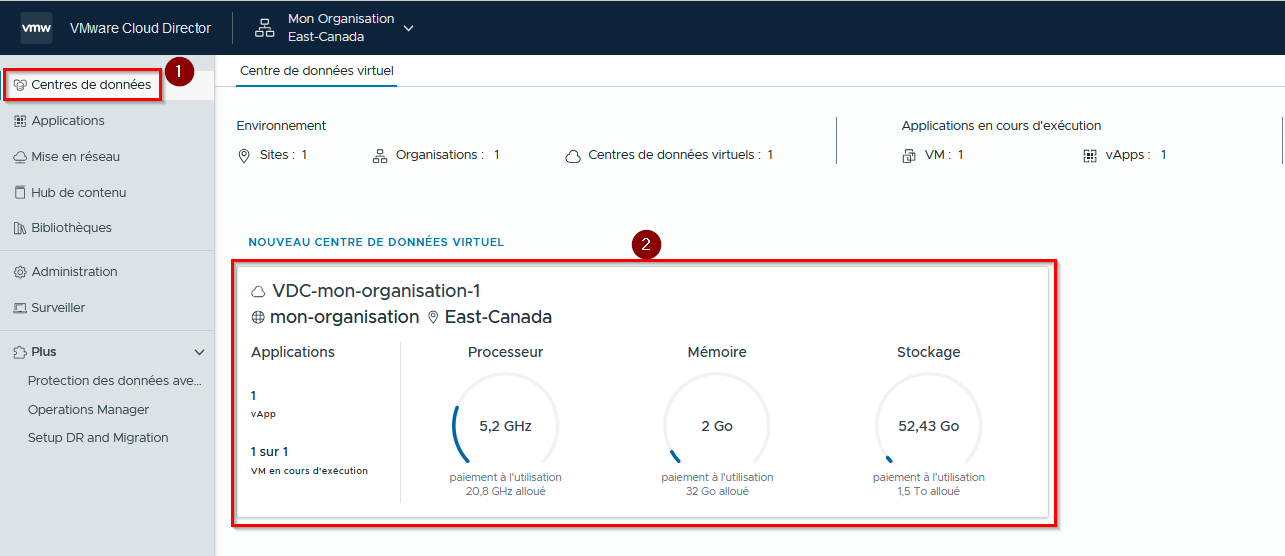Click the vmw logo icon

click(36, 28)
